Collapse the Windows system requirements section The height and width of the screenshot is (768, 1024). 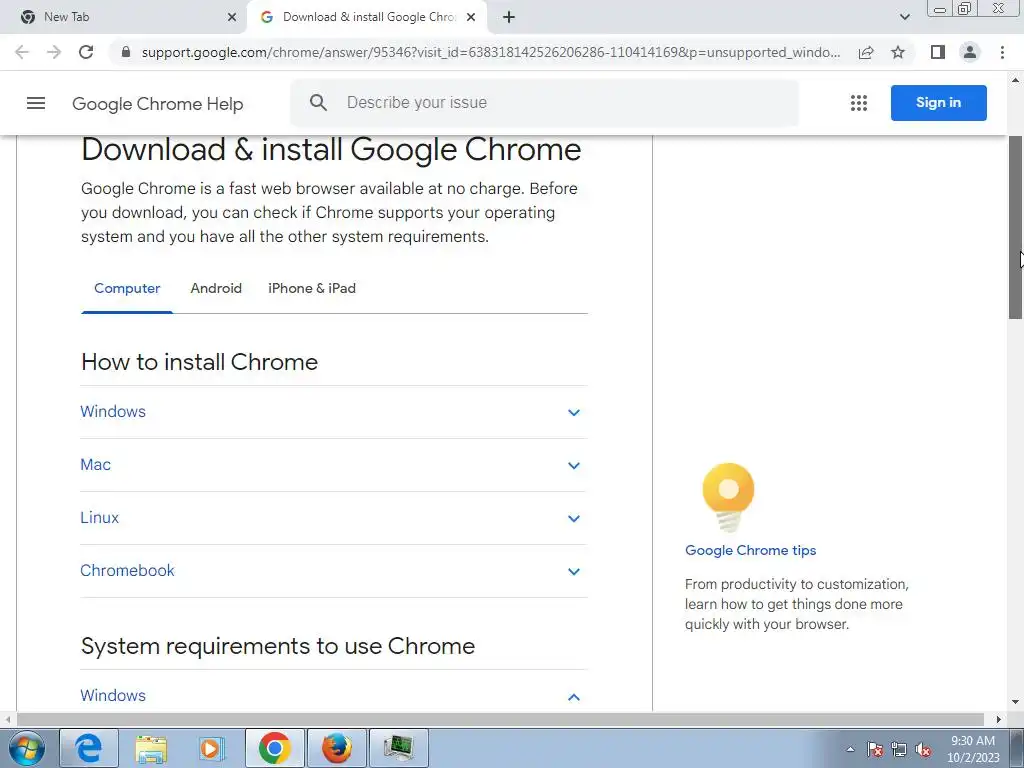[x=334, y=696]
